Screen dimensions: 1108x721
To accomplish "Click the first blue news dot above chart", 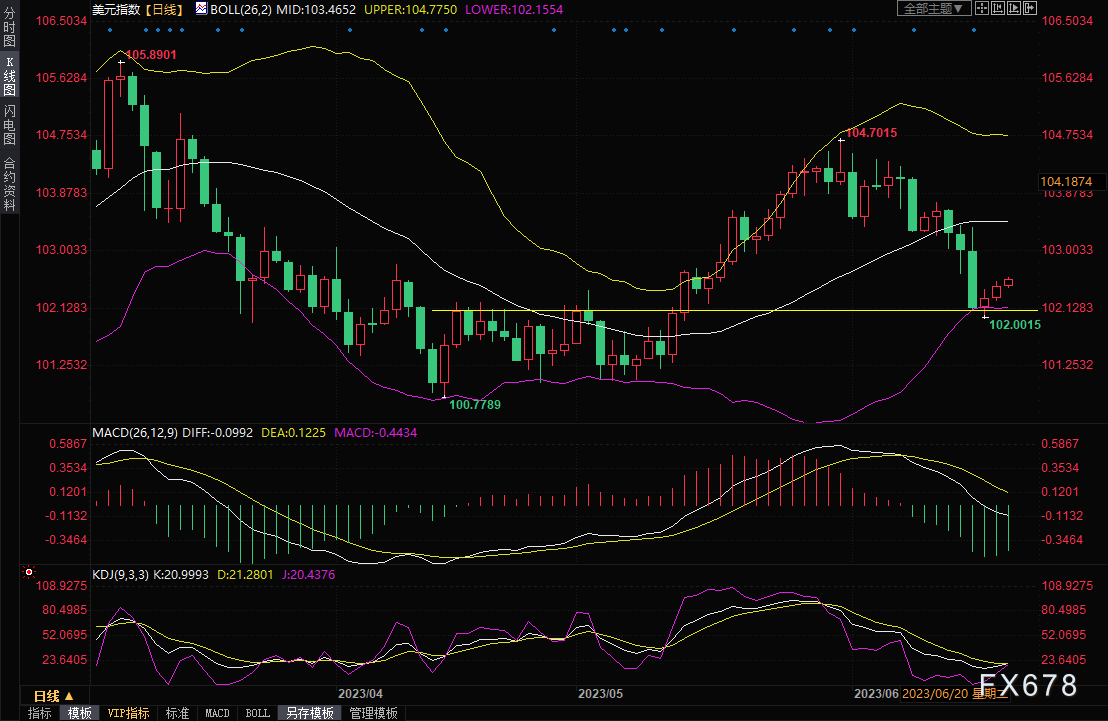I will (x=109, y=29).
